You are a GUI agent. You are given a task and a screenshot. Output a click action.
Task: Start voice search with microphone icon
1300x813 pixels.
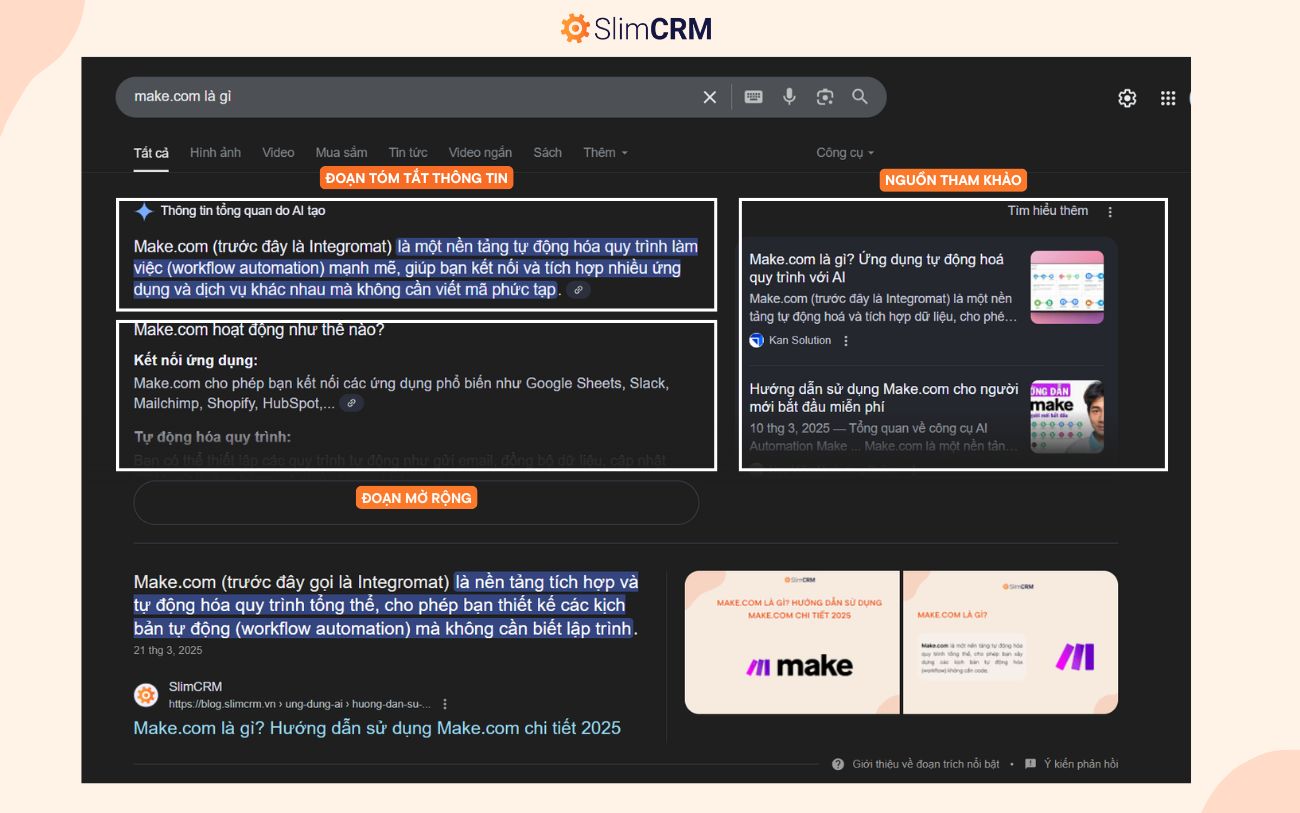pyautogui.click(x=789, y=97)
